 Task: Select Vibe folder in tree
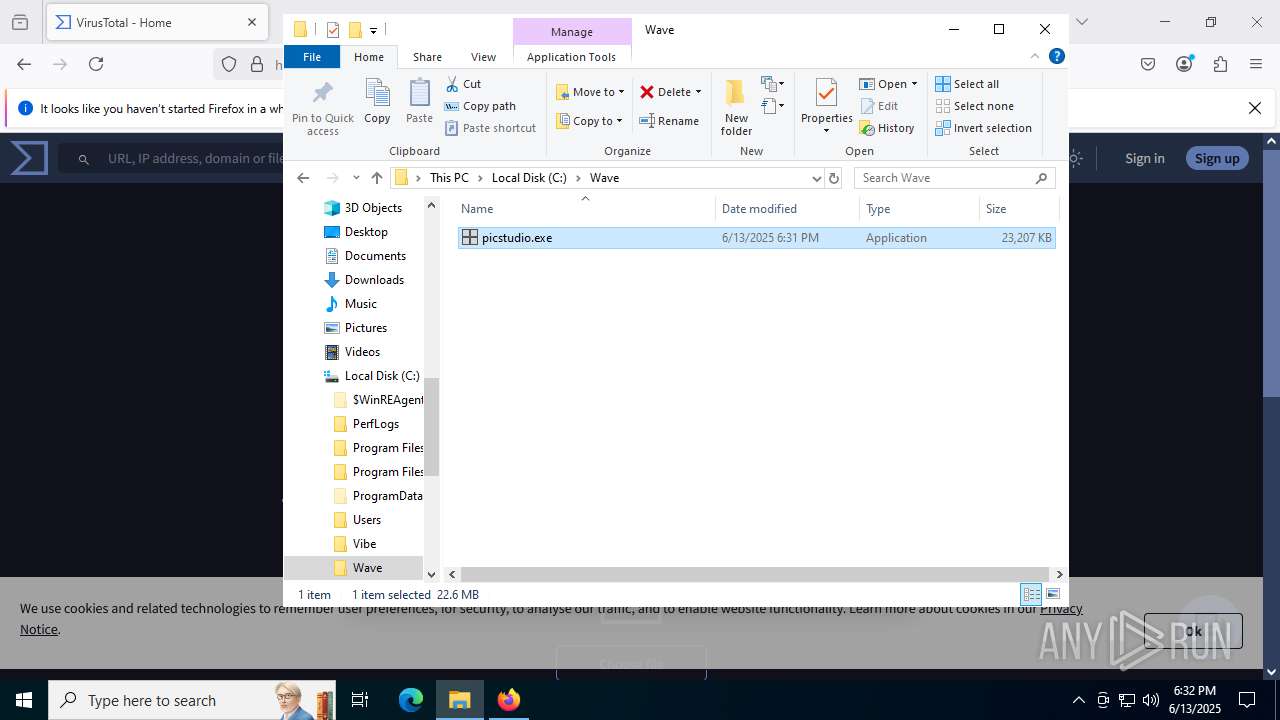364,544
